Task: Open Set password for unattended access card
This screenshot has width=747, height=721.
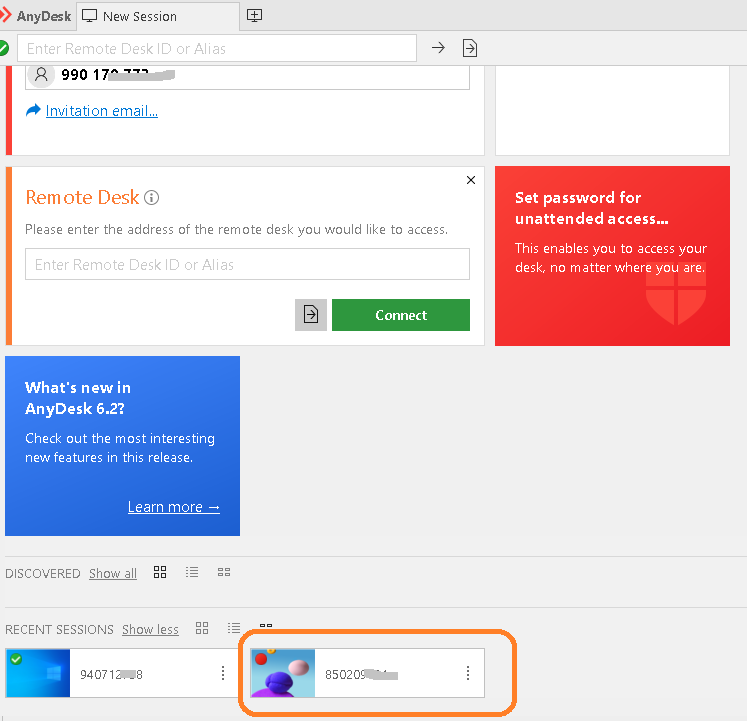Action: click(612, 256)
